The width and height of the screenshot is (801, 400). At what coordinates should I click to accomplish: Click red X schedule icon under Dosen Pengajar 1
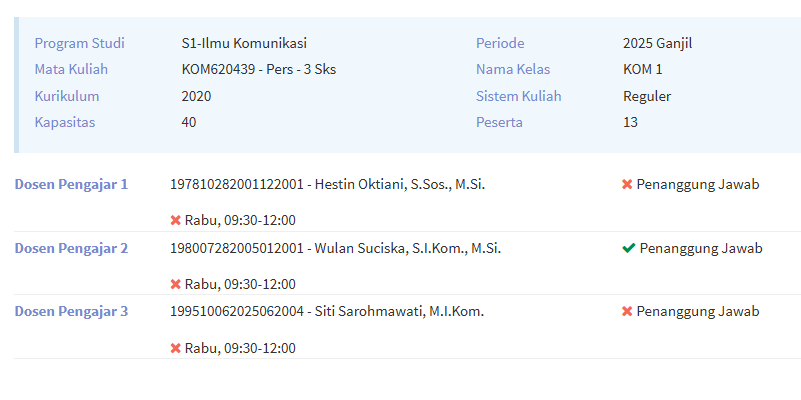tap(176, 220)
